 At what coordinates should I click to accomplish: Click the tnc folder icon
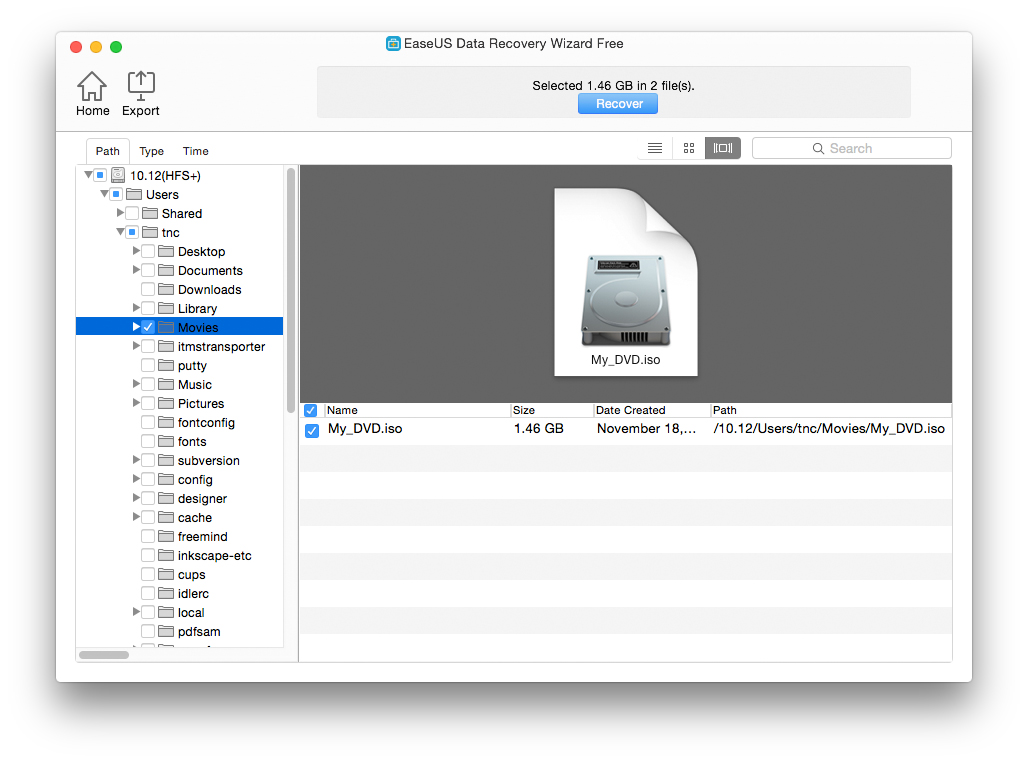(150, 232)
